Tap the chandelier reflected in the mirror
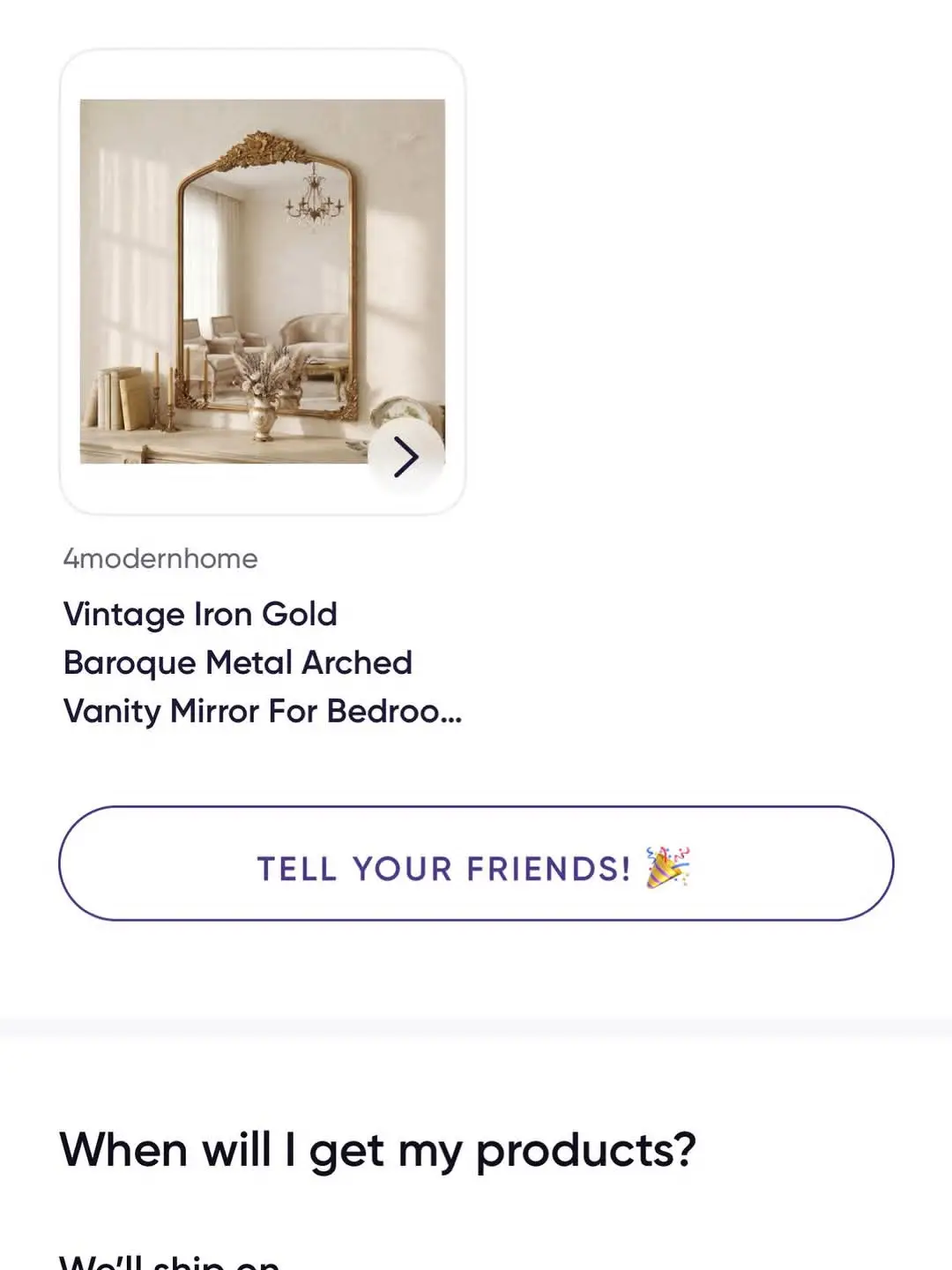 (313, 199)
